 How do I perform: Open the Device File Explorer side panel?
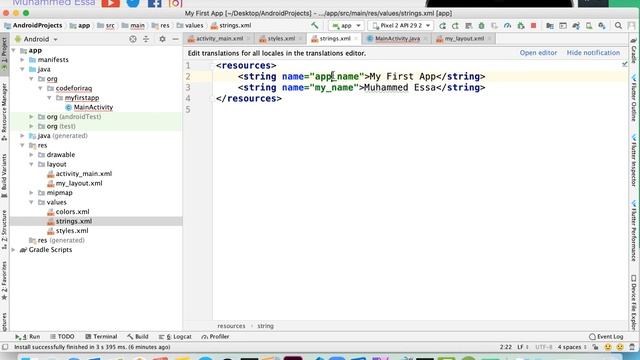[634, 301]
